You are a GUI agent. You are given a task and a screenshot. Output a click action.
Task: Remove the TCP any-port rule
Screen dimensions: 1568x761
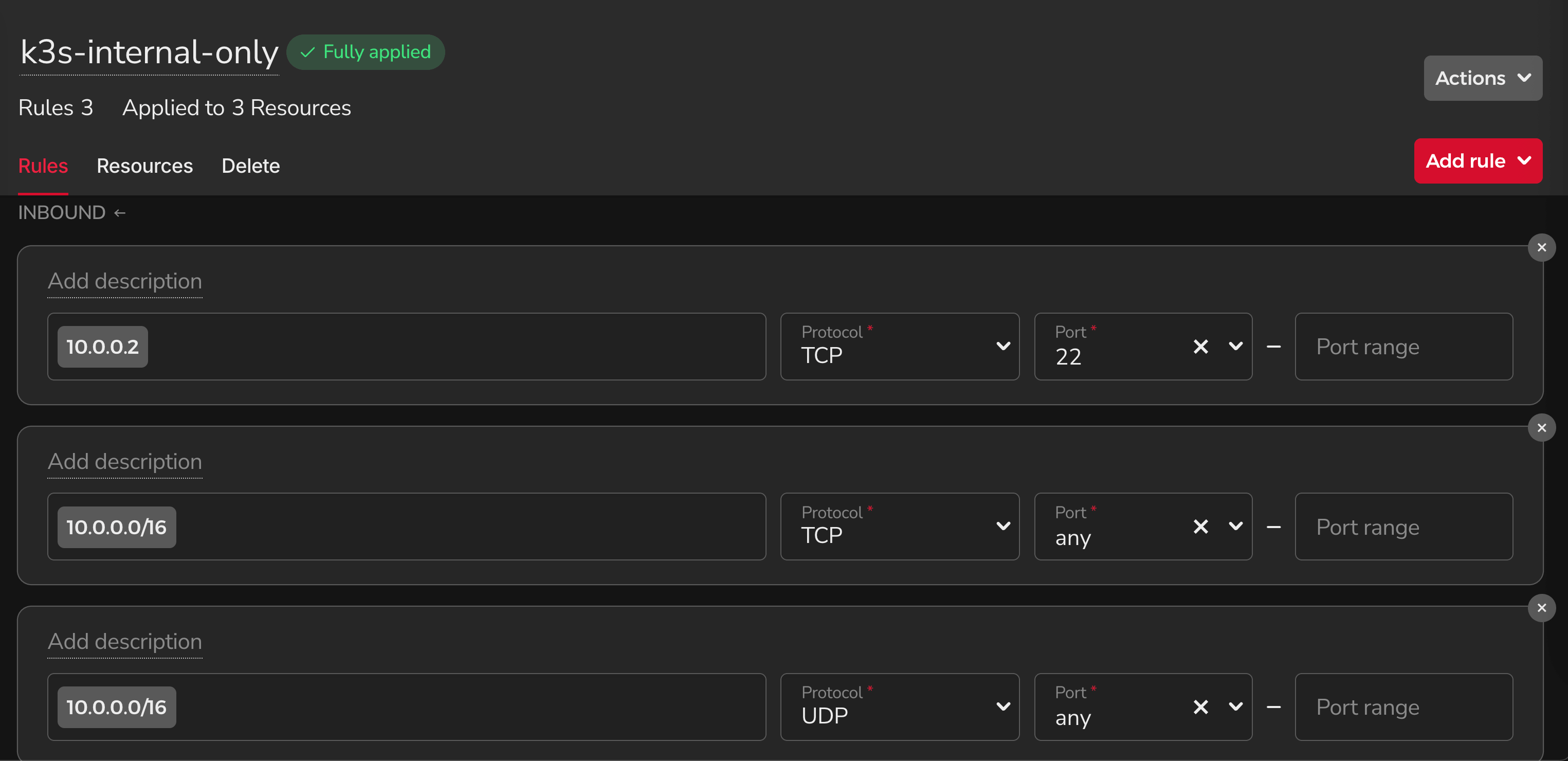tap(1541, 428)
